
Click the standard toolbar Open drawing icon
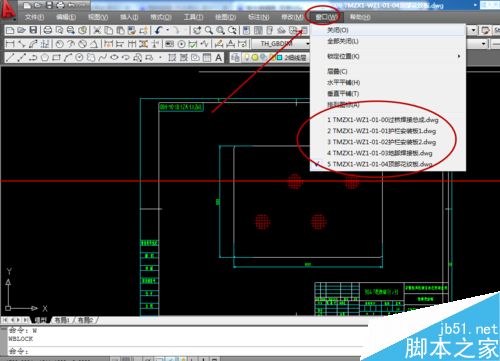pos(22,30)
